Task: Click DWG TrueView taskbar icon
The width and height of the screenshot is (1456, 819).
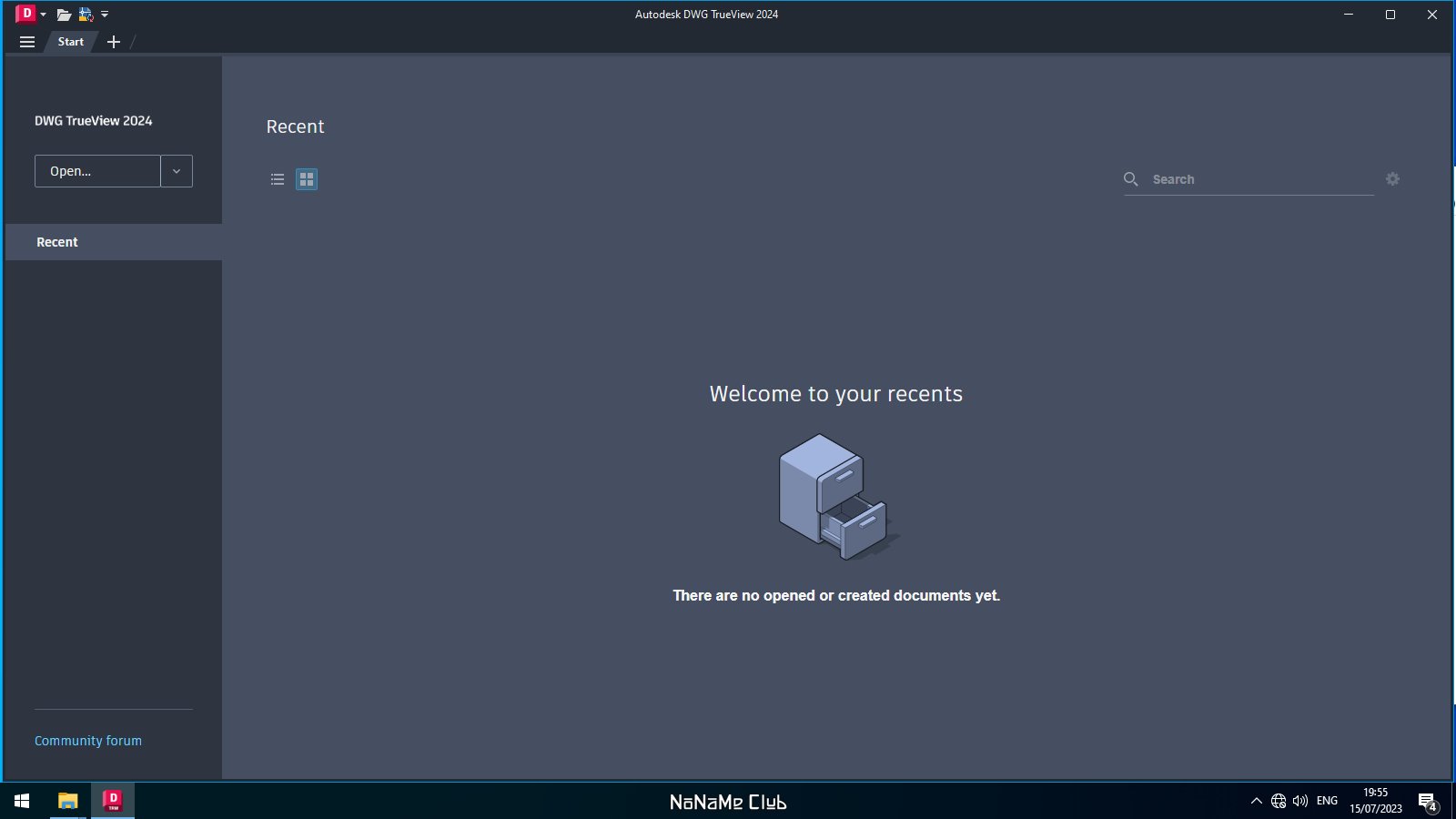Action: (113, 801)
